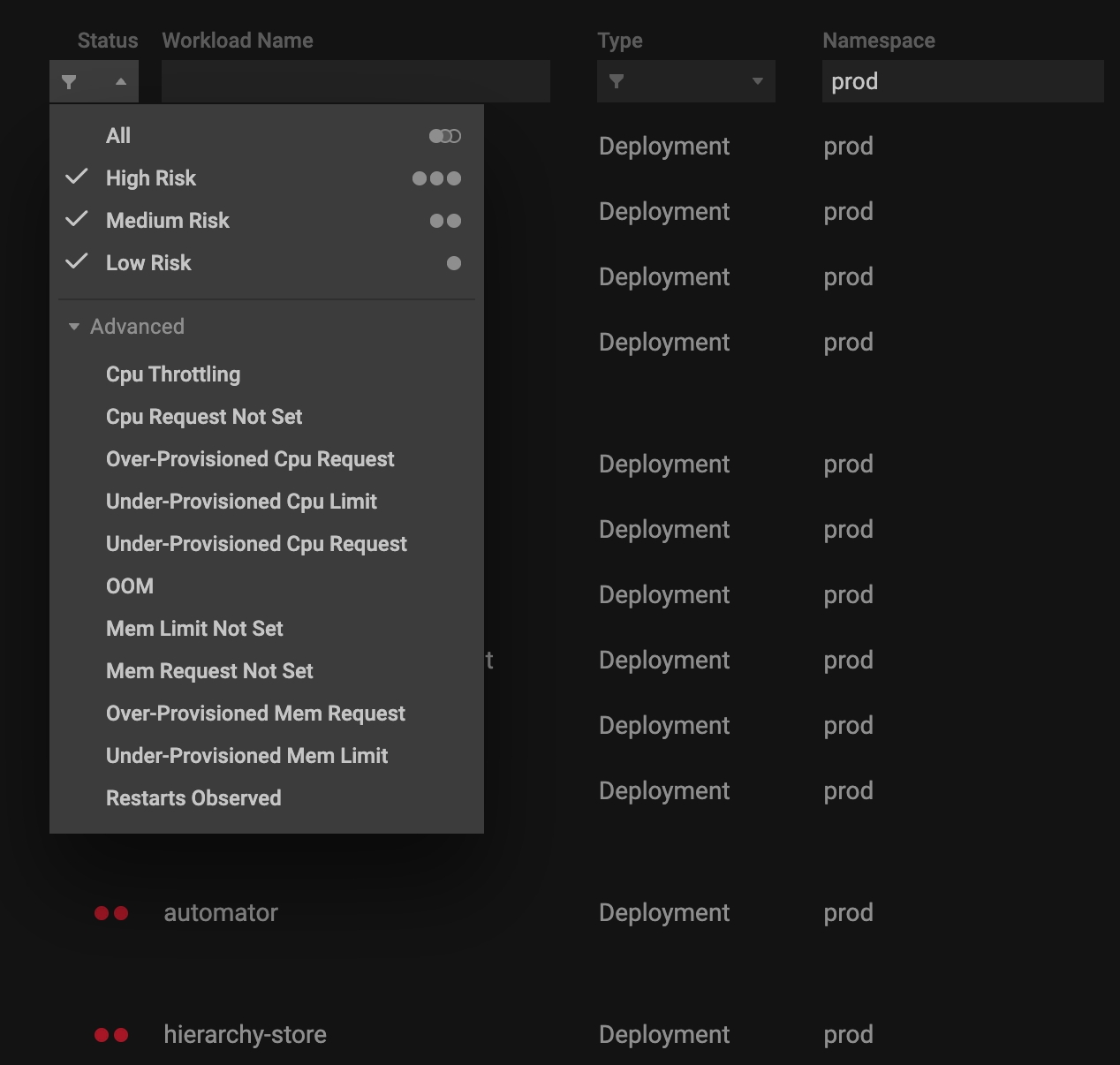Select the Cpu Throttling filter

[x=173, y=374]
